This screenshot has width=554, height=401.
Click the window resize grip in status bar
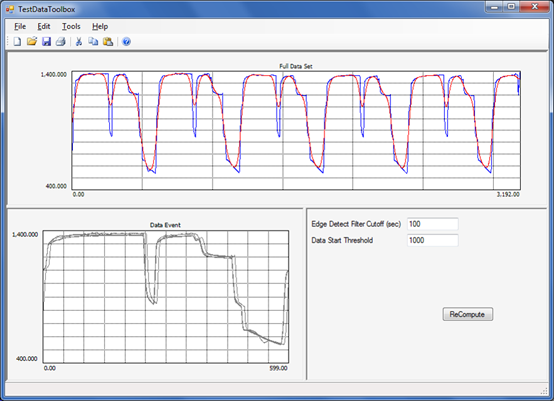coord(544,390)
